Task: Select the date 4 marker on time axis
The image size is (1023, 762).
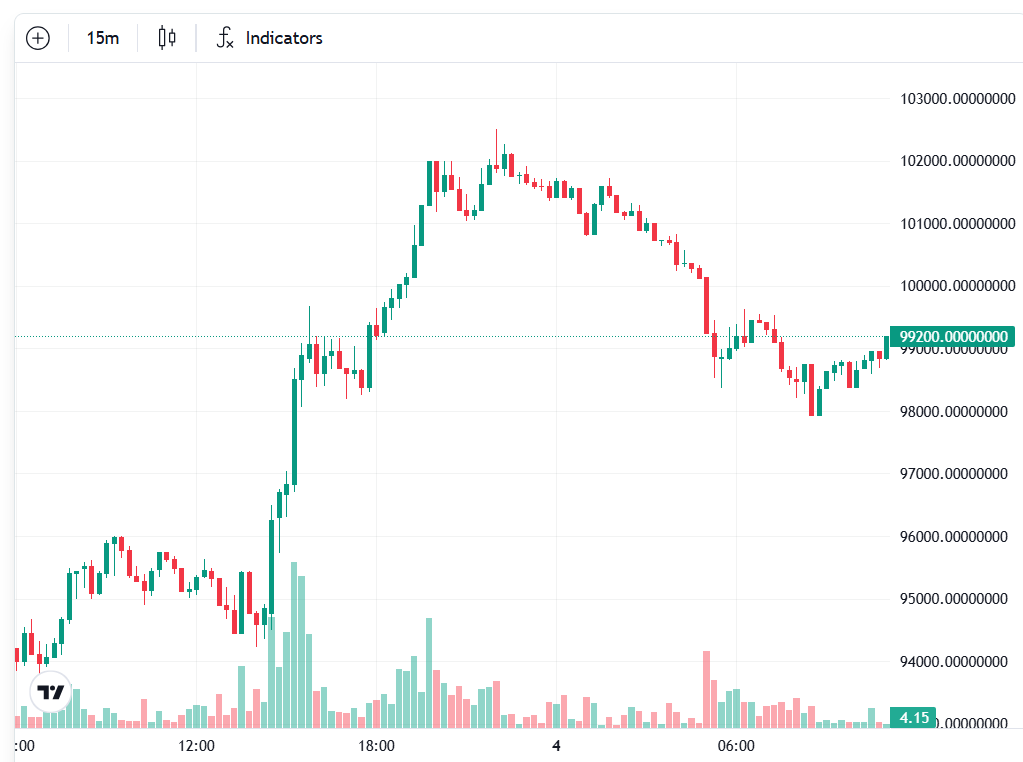Action: click(x=556, y=746)
